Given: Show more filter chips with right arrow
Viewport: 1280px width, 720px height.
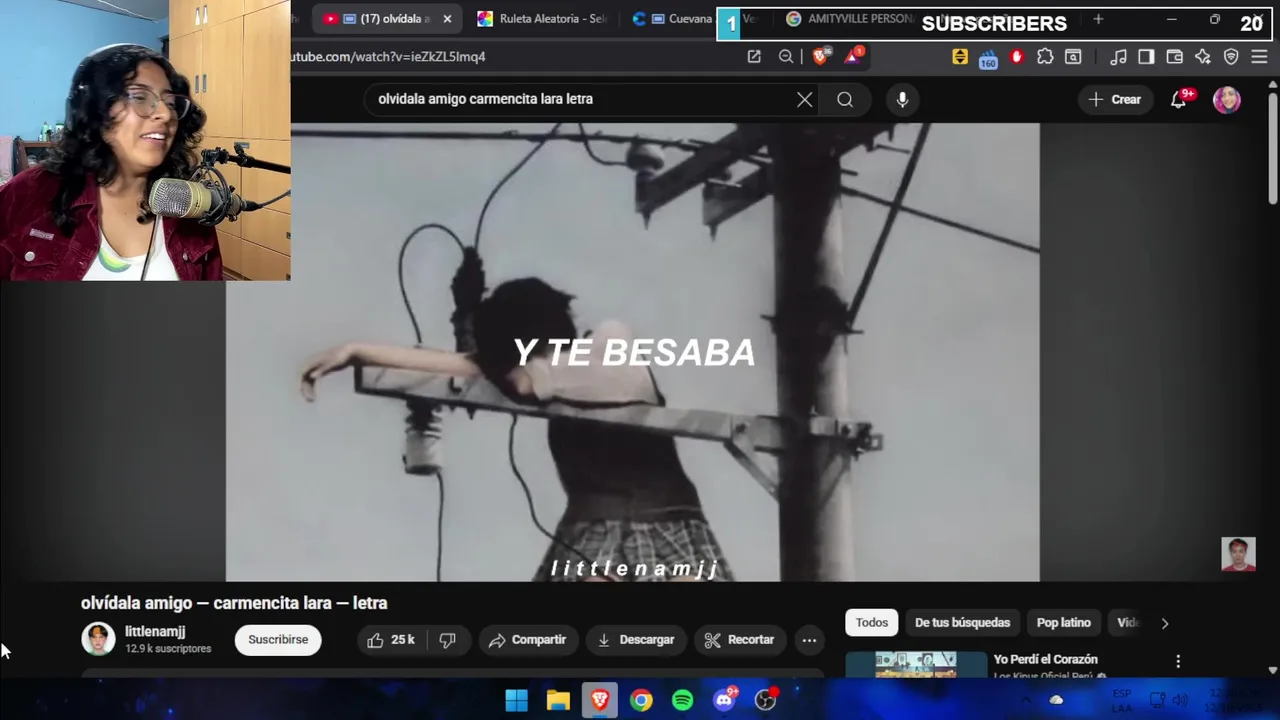Looking at the screenshot, I should (x=1164, y=622).
